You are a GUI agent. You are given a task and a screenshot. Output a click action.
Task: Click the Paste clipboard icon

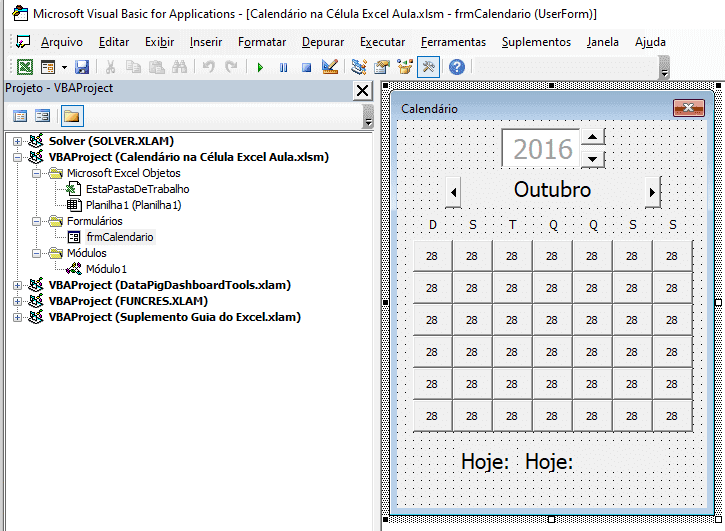[x=157, y=68]
